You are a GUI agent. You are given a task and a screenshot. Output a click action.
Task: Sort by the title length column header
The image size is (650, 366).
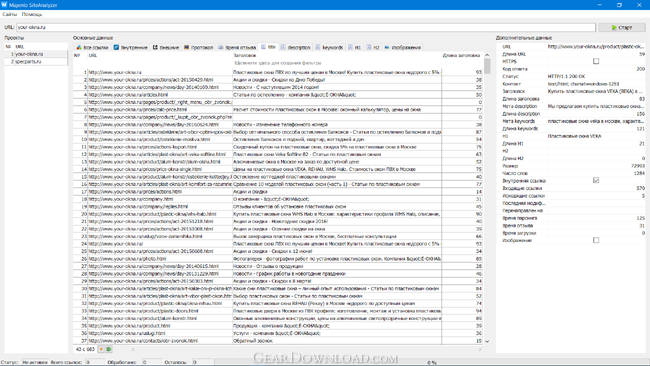(x=461, y=55)
